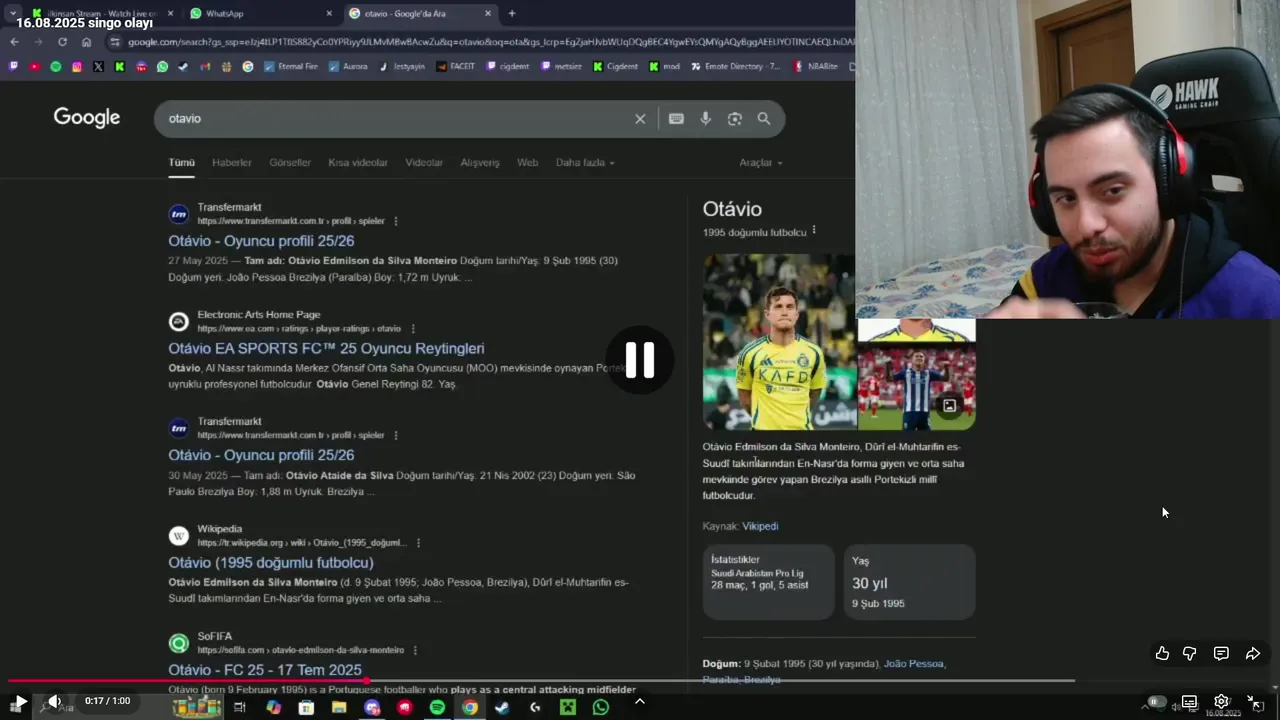Viewport: 1280px width, 720px height.
Task: Like the video with thumbs up
Action: coord(1162,653)
